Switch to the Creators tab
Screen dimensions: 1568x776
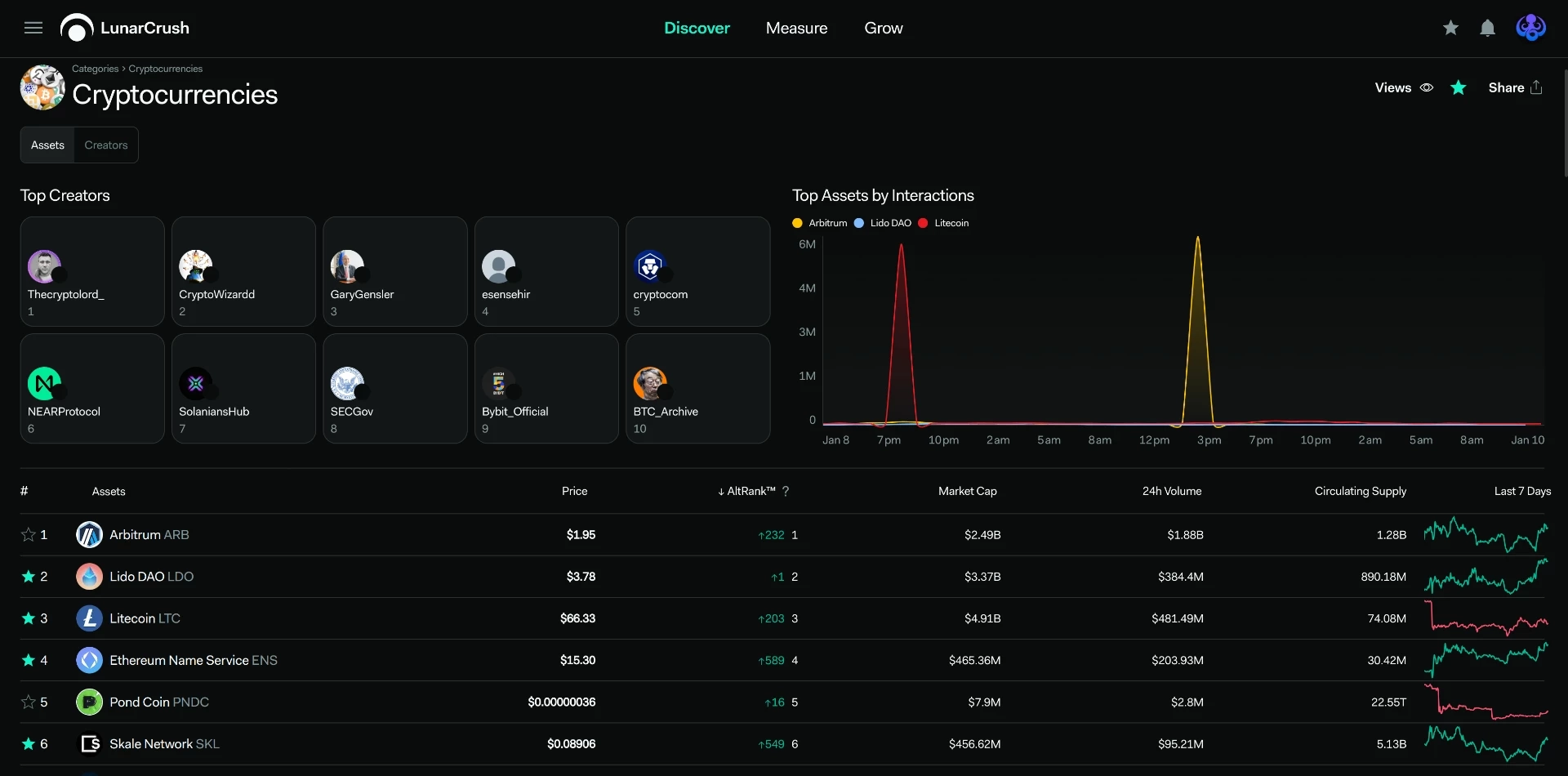pos(106,145)
